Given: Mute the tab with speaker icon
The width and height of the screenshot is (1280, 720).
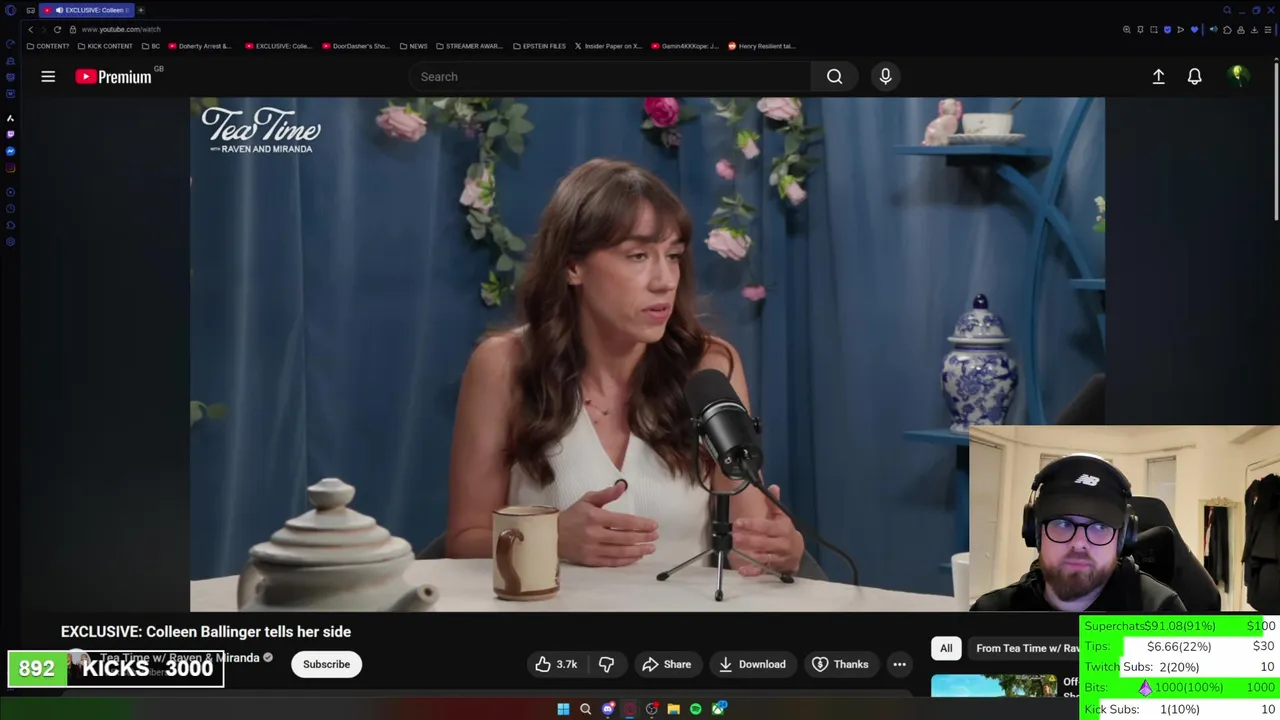Looking at the screenshot, I should pos(1214,29).
